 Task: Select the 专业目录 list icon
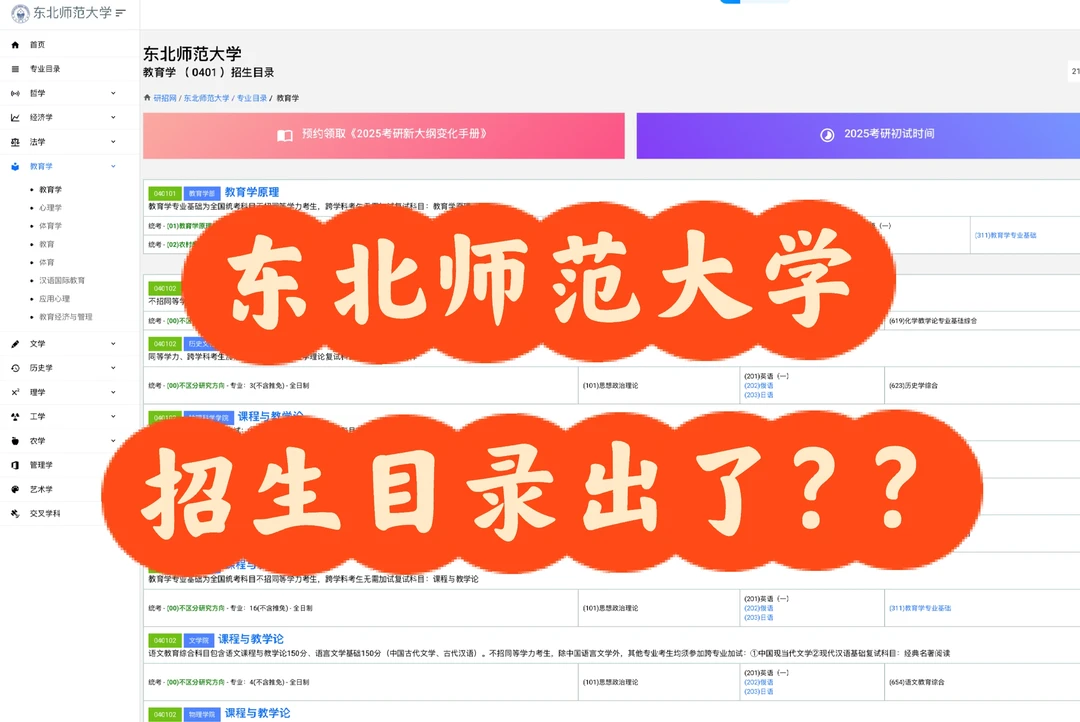14,68
